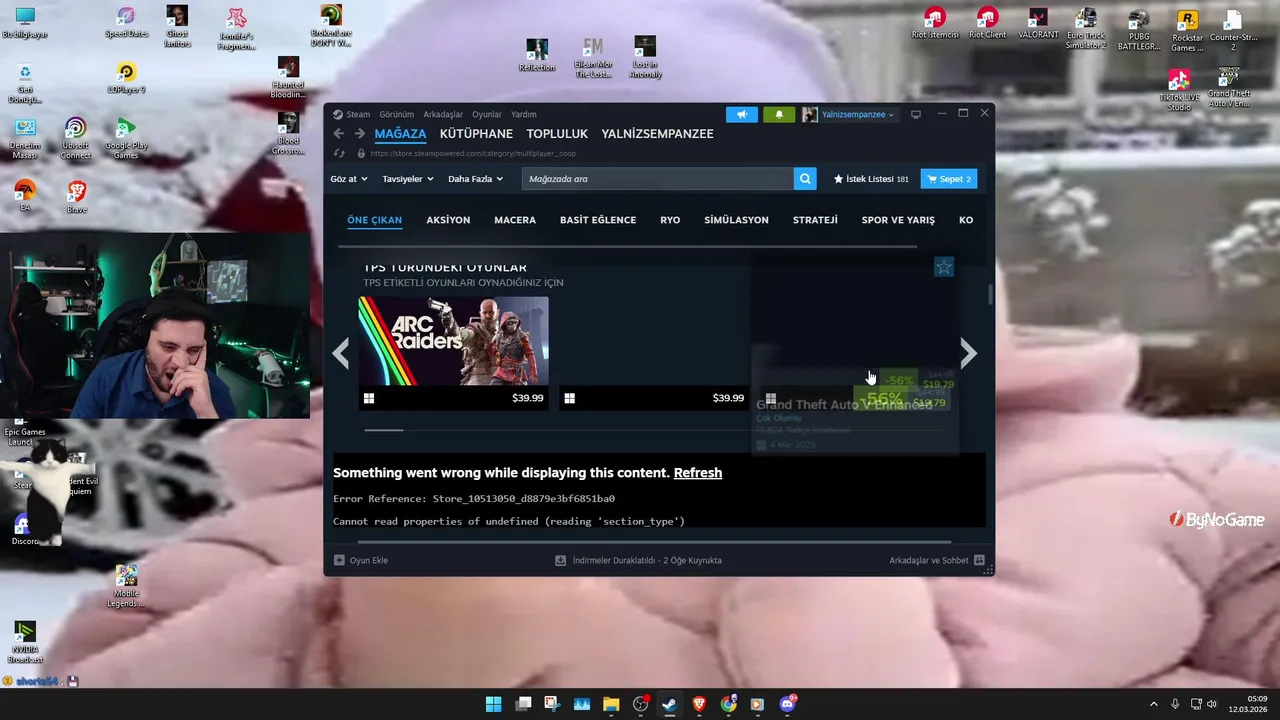Show previous games with left carousel arrow

(341, 353)
